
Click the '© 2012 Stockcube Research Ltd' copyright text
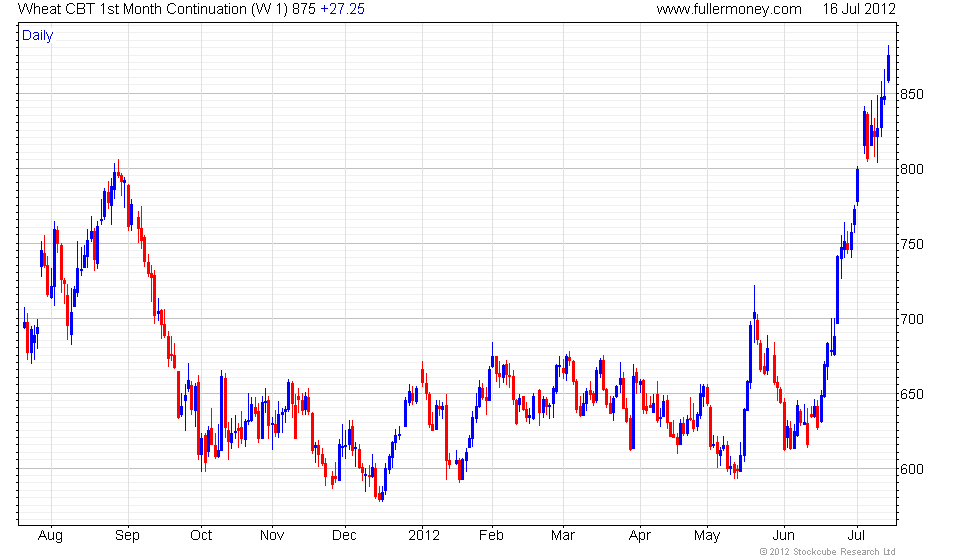point(828,552)
